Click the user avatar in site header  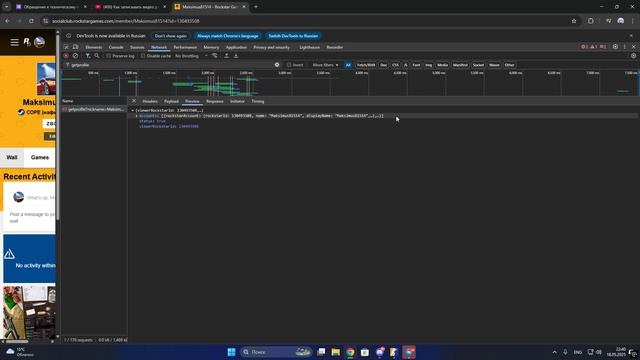coord(40,42)
